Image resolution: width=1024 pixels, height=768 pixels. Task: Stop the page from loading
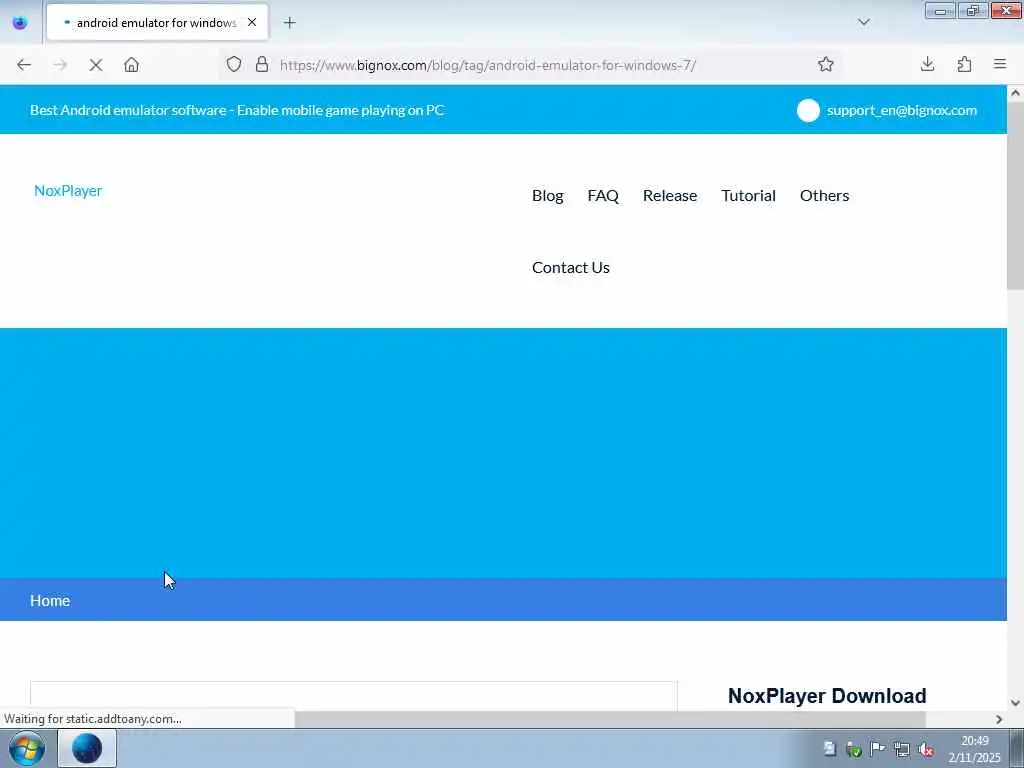96,65
